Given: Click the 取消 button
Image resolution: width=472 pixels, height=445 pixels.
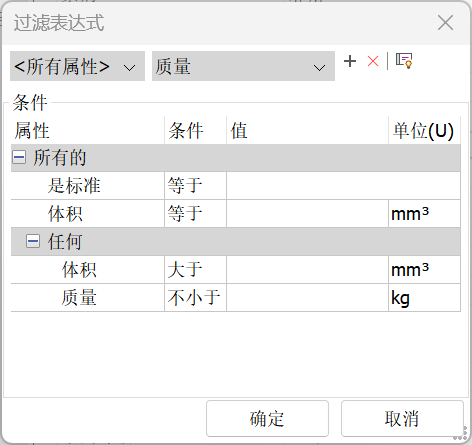Looking at the screenshot, I should (402, 419).
